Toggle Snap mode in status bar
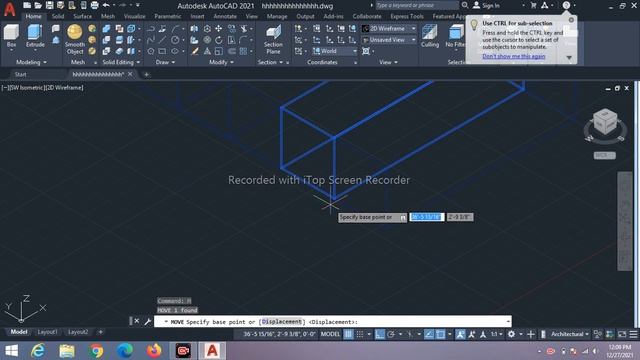 [x=360, y=334]
